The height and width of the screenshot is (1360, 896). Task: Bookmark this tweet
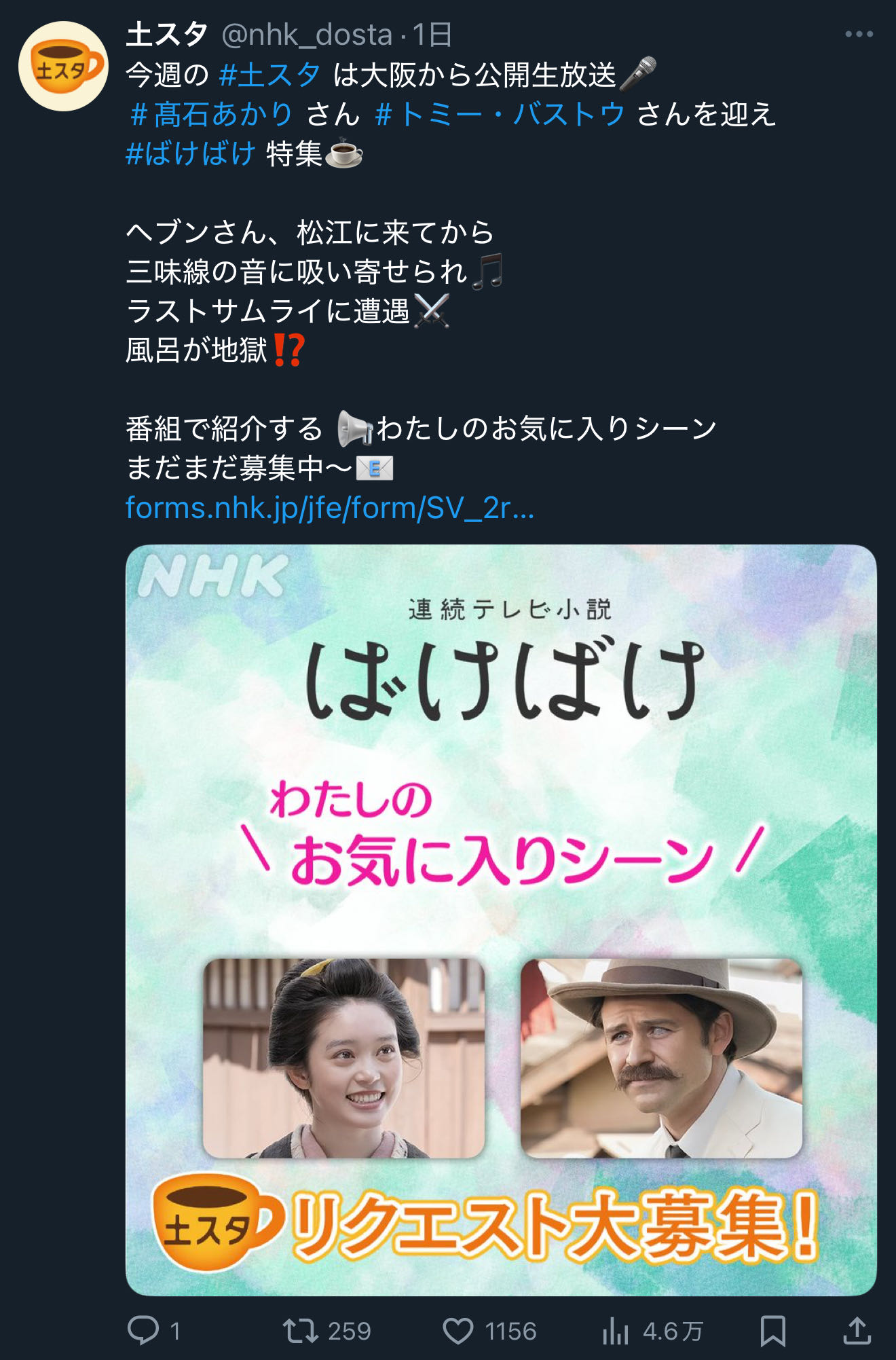pos(773,1331)
